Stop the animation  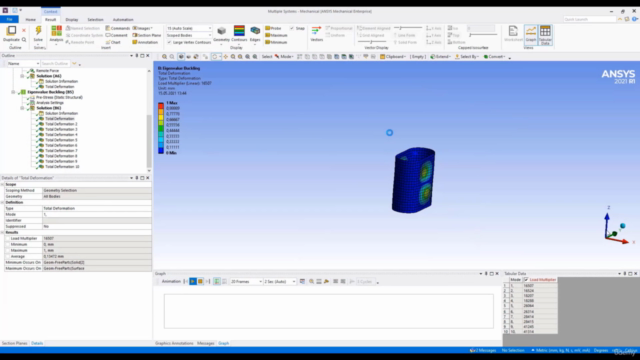point(200,282)
